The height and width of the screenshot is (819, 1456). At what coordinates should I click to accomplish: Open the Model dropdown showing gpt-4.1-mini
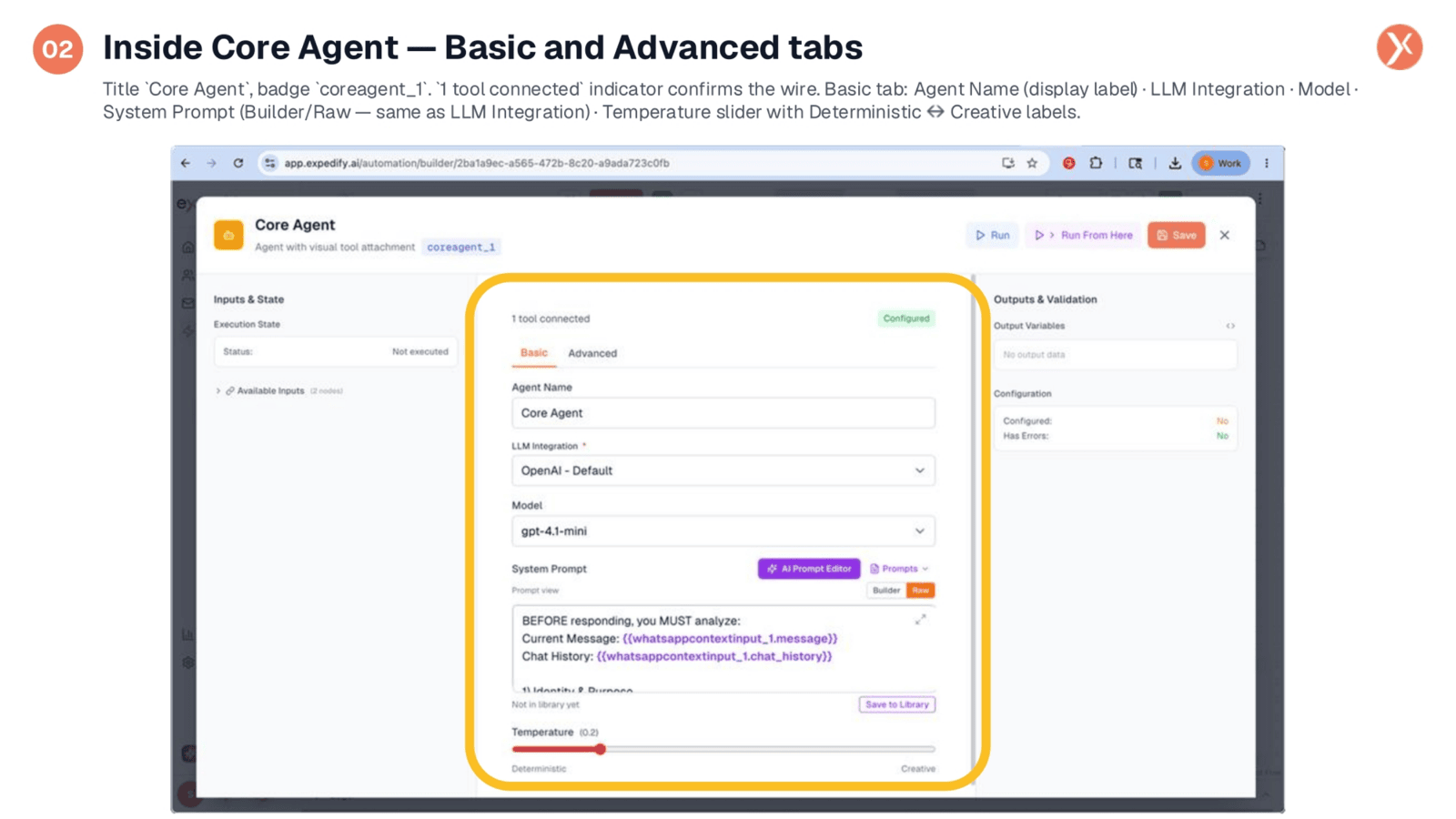pos(723,531)
